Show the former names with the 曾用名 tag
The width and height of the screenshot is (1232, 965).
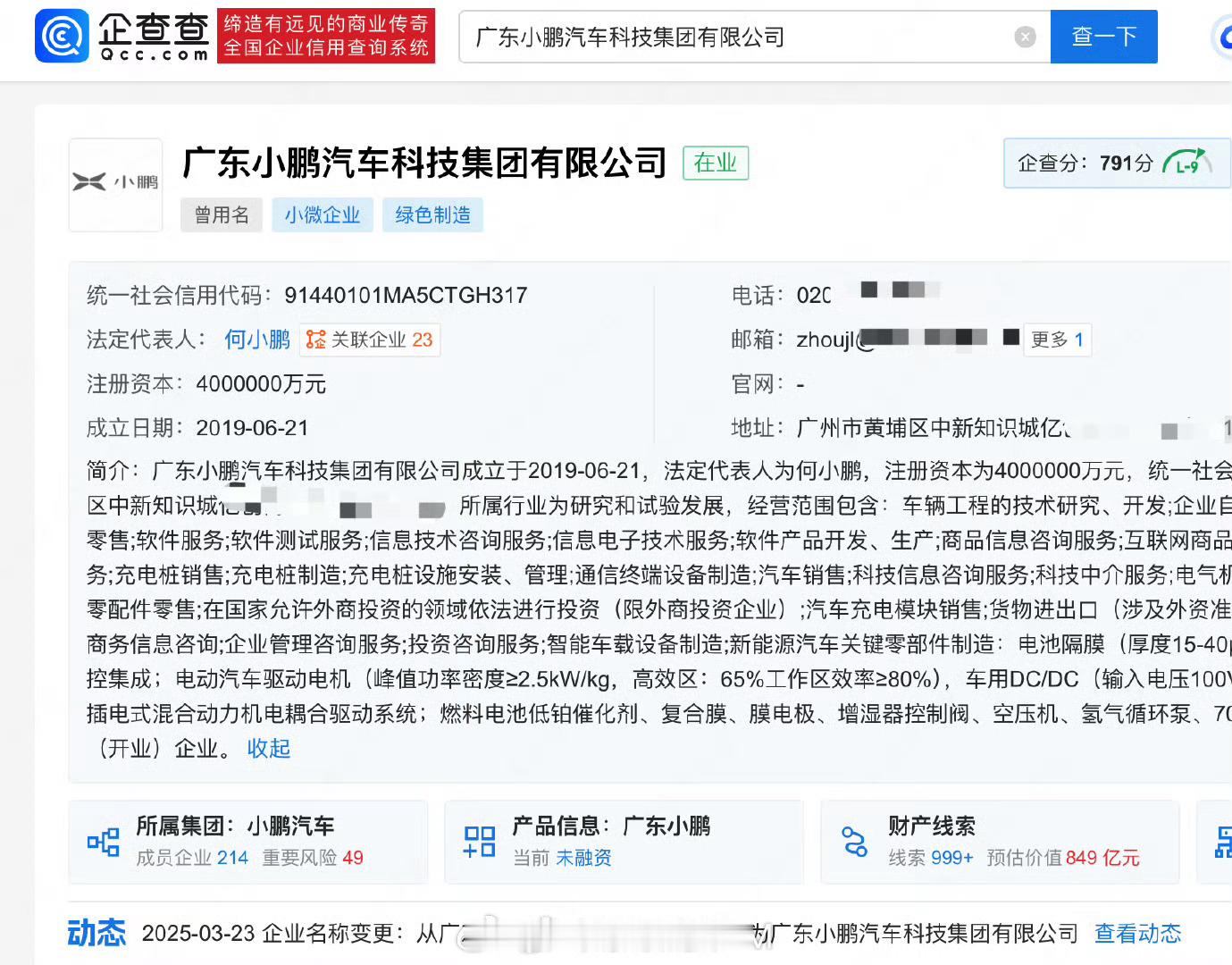click(222, 215)
